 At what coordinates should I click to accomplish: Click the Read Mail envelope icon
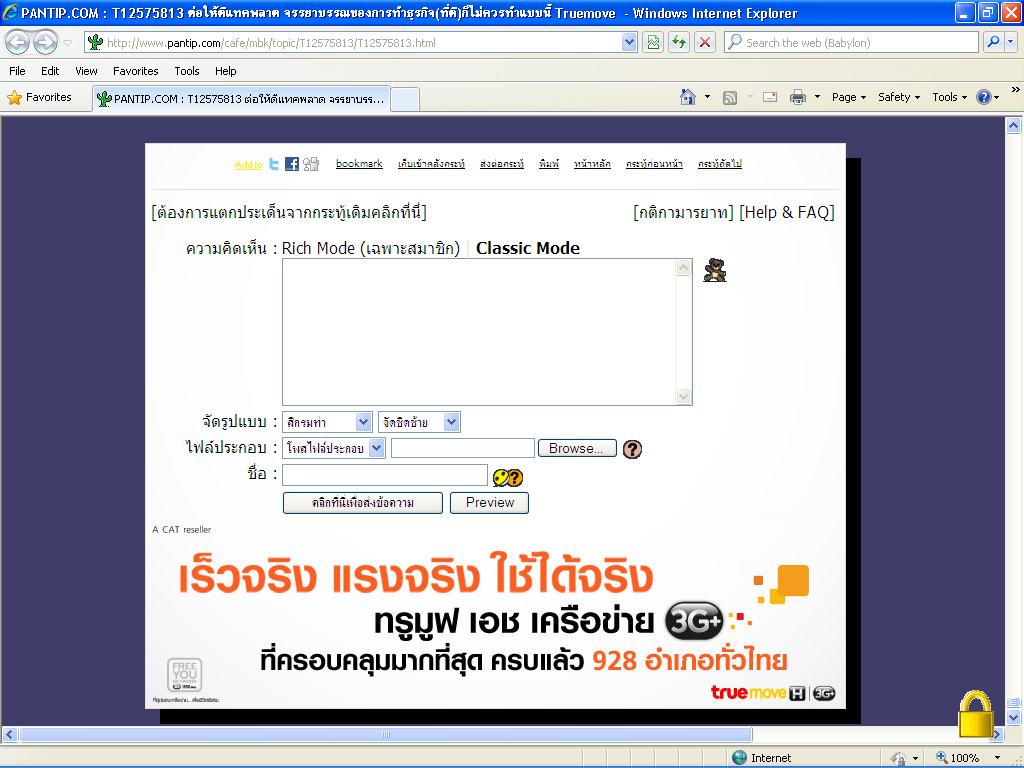(x=770, y=97)
